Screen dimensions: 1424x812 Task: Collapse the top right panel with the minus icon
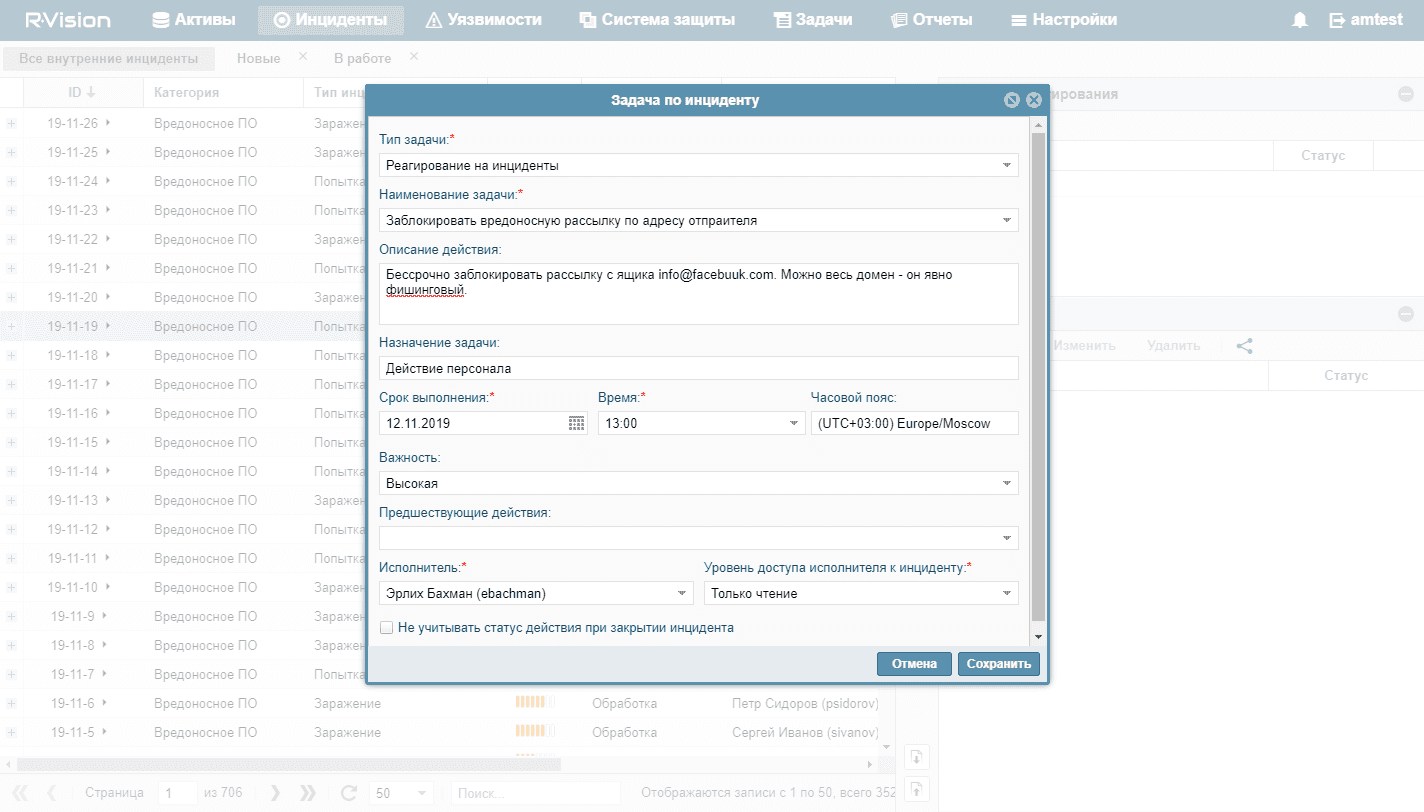click(x=1406, y=94)
